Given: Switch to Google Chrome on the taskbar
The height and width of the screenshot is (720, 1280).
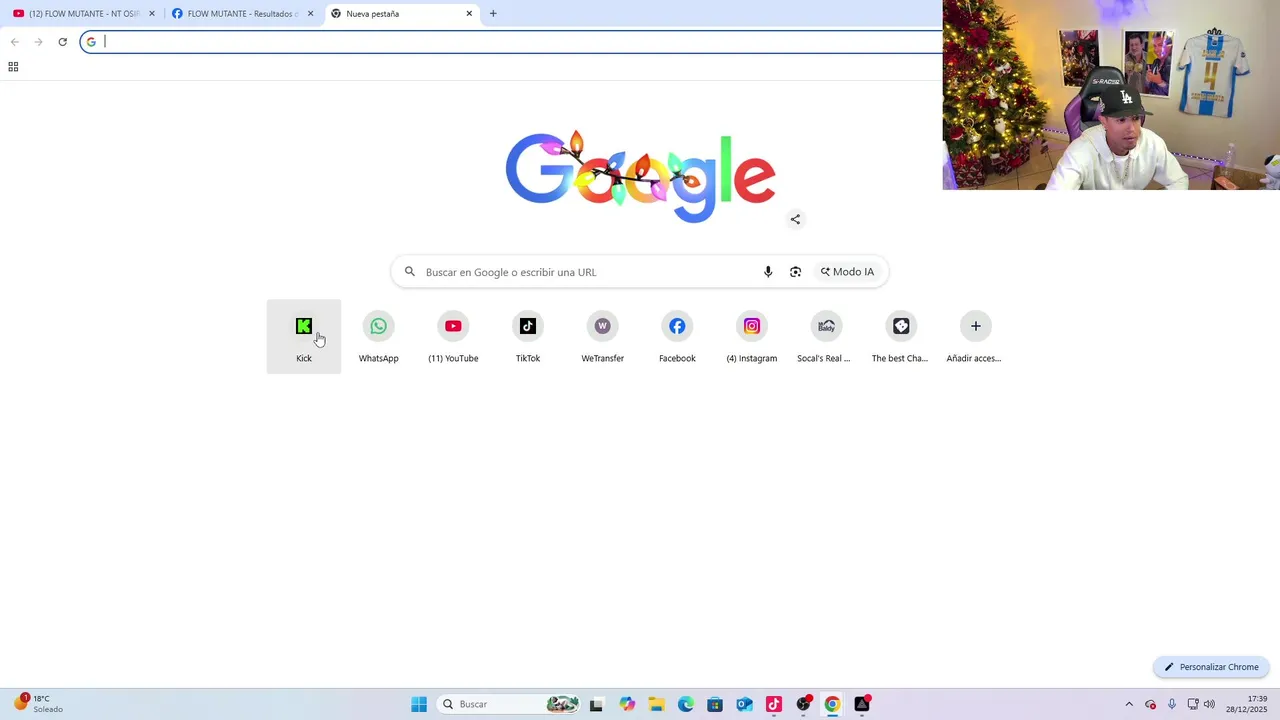Looking at the screenshot, I should coord(832,704).
